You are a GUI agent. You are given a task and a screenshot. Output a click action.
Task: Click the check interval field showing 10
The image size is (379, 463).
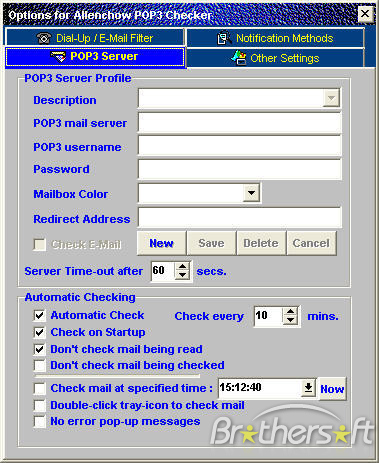tap(269, 316)
